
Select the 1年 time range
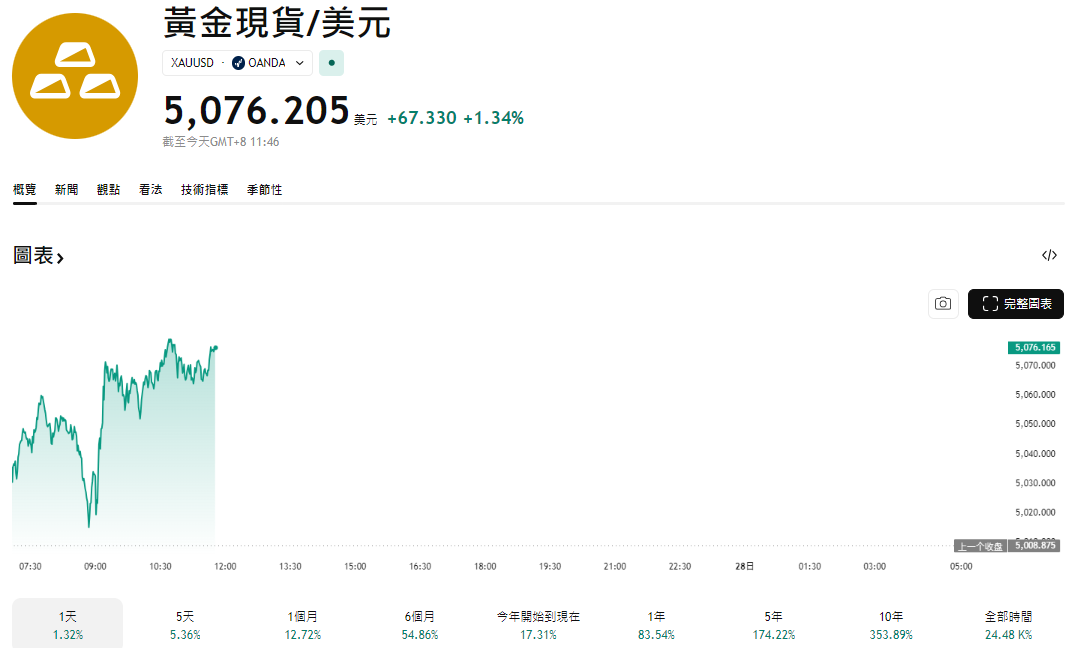point(656,625)
